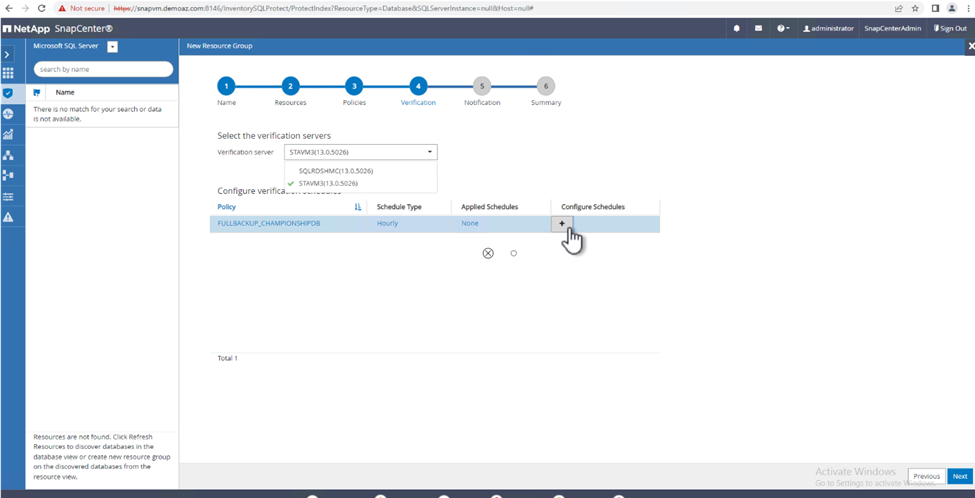The width and height of the screenshot is (975, 498).
Task: Reload the page with browser refresh icon
Action: click(41, 8)
